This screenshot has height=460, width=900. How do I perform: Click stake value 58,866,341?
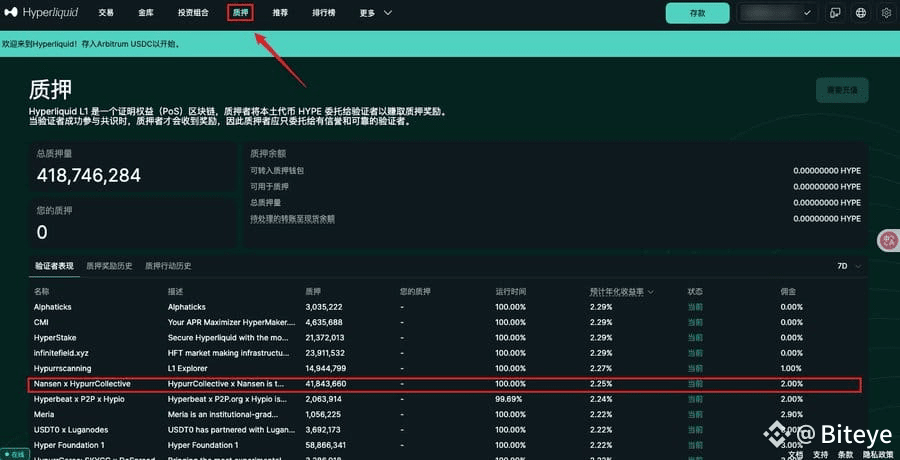point(326,445)
